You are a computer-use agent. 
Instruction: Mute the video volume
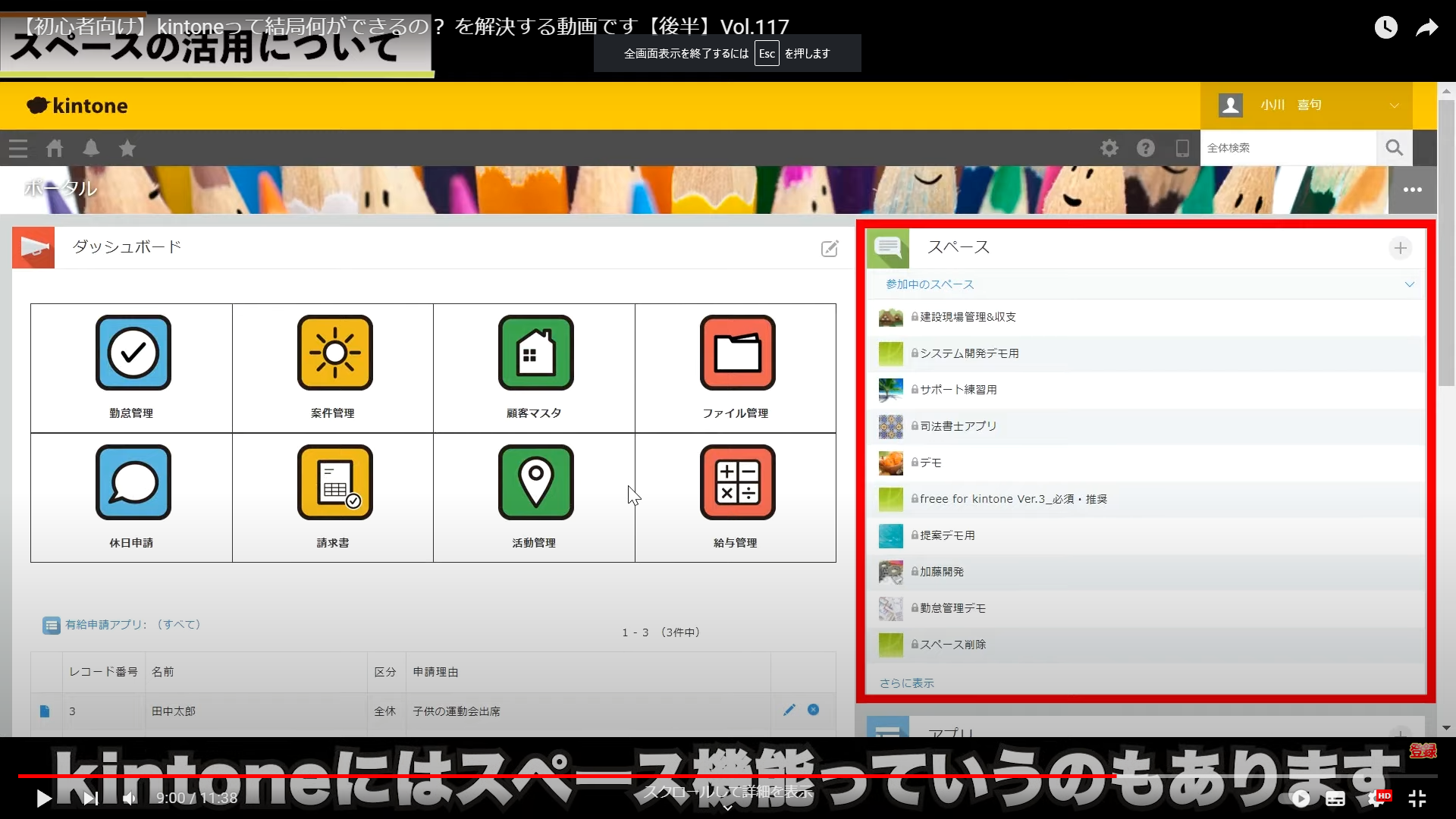(x=130, y=799)
